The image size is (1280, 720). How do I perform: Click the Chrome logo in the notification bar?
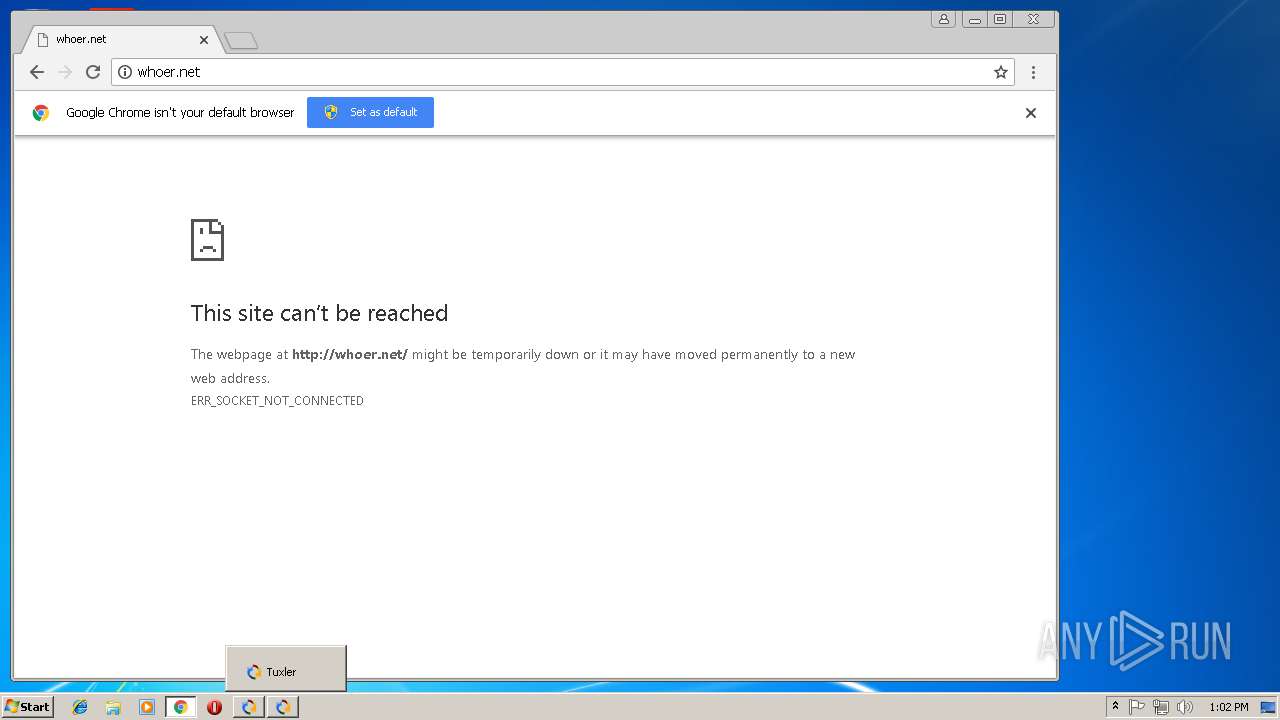coord(41,113)
